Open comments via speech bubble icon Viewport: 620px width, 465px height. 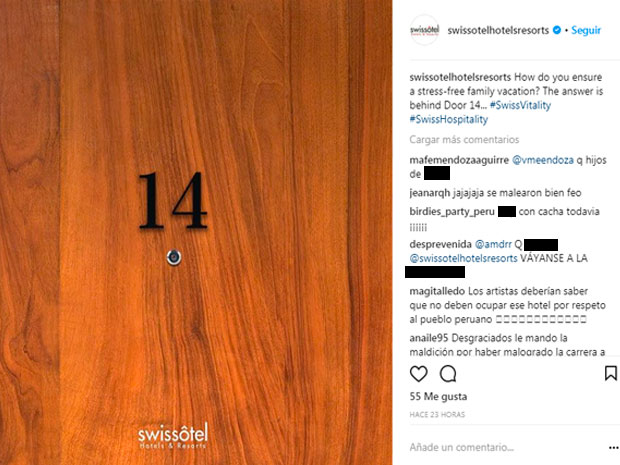[448, 374]
